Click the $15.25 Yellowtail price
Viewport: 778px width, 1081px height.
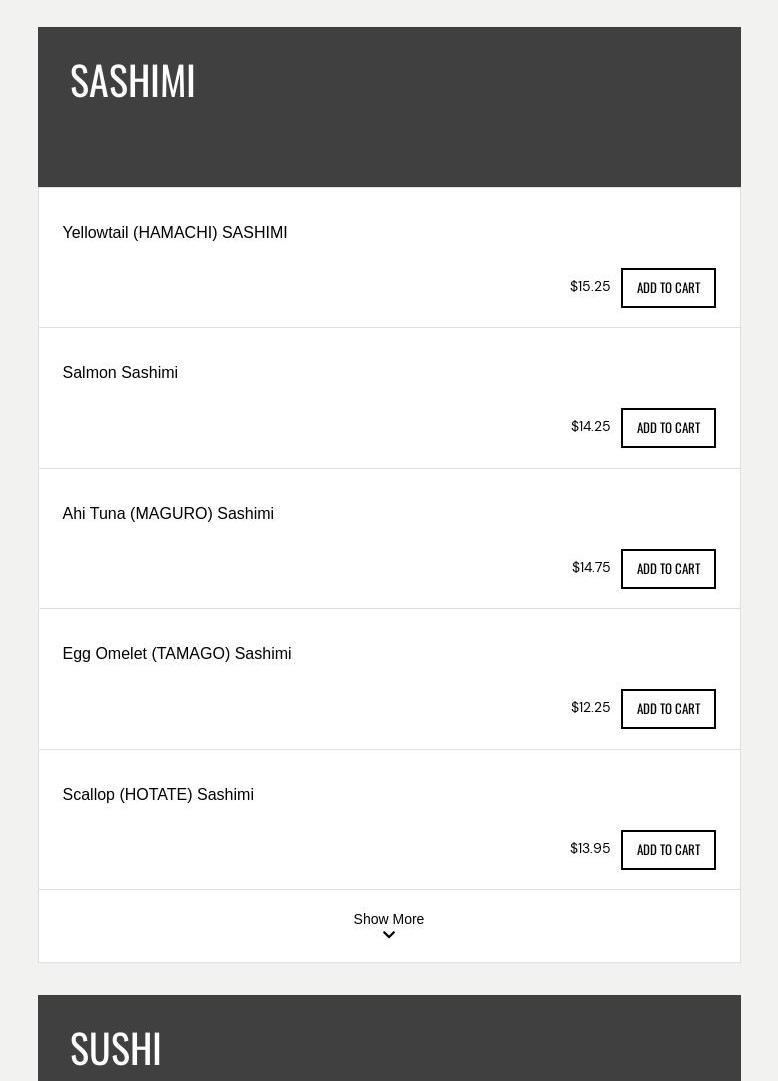pos(590,286)
